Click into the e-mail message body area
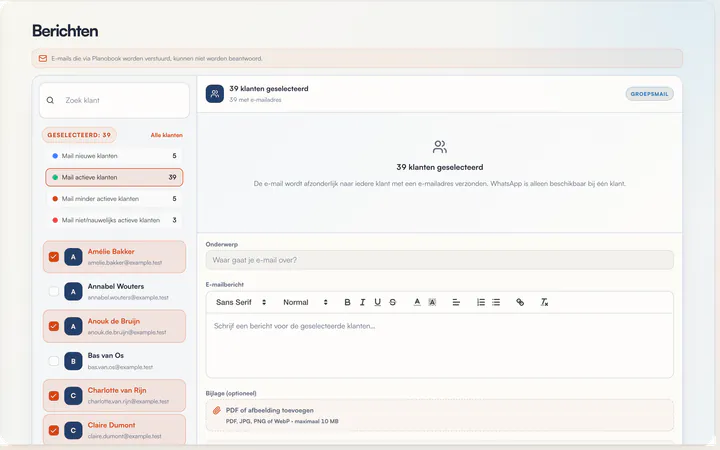 (439, 345)
